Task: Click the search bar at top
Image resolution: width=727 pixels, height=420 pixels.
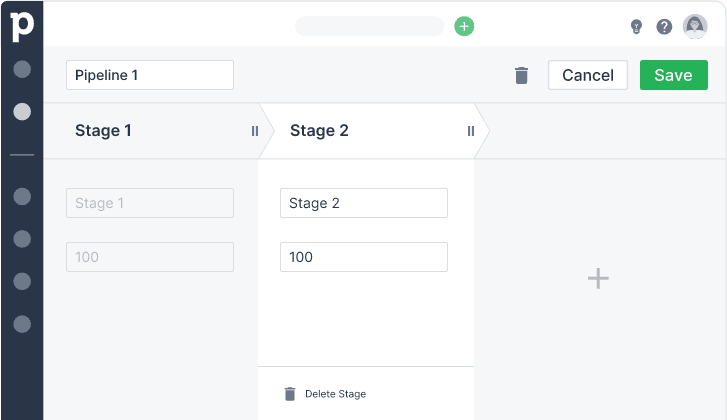Action: click(369, 26)
